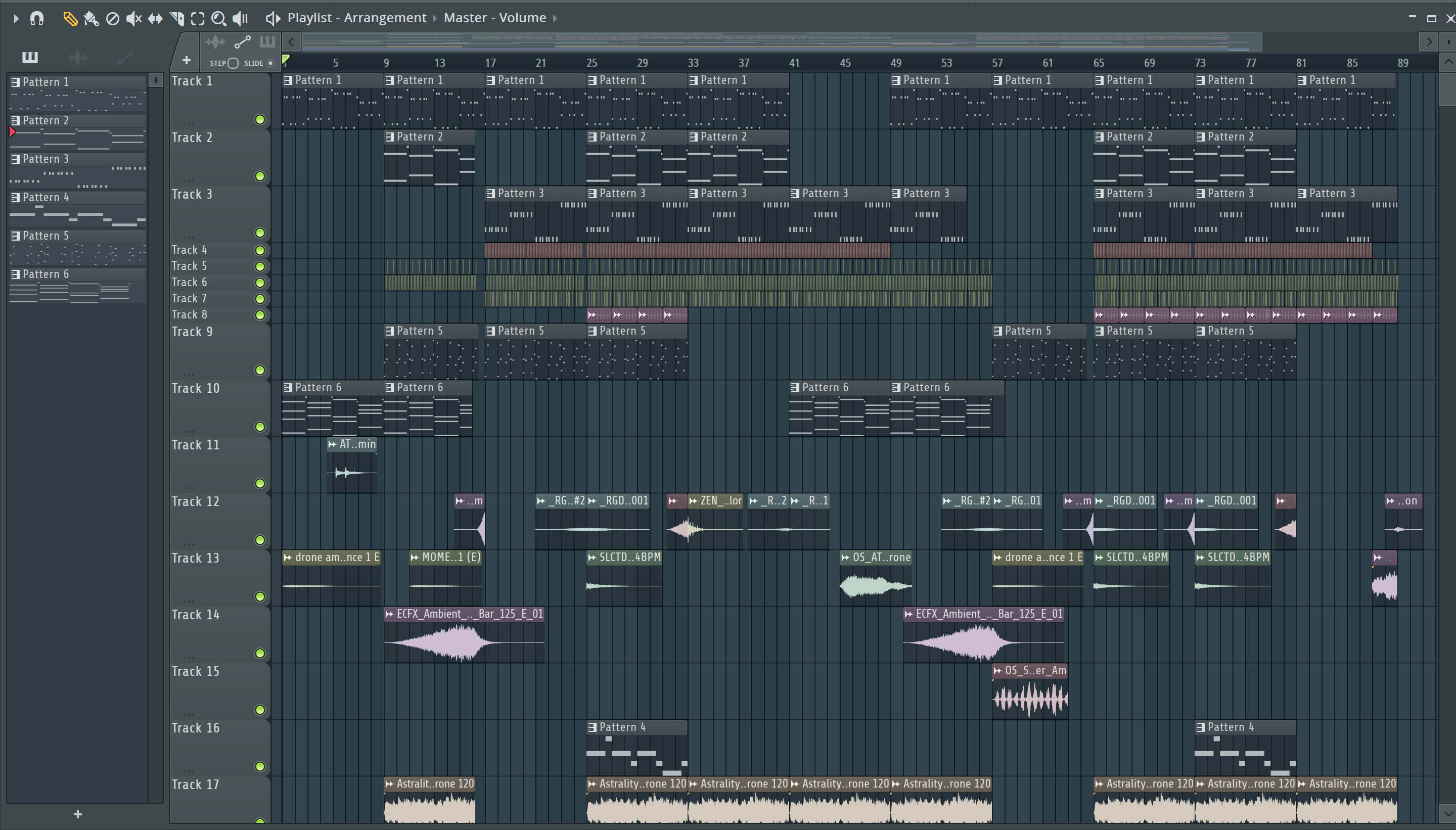
Task: Click the picker panel scroll handle
Action: point(155,80)
